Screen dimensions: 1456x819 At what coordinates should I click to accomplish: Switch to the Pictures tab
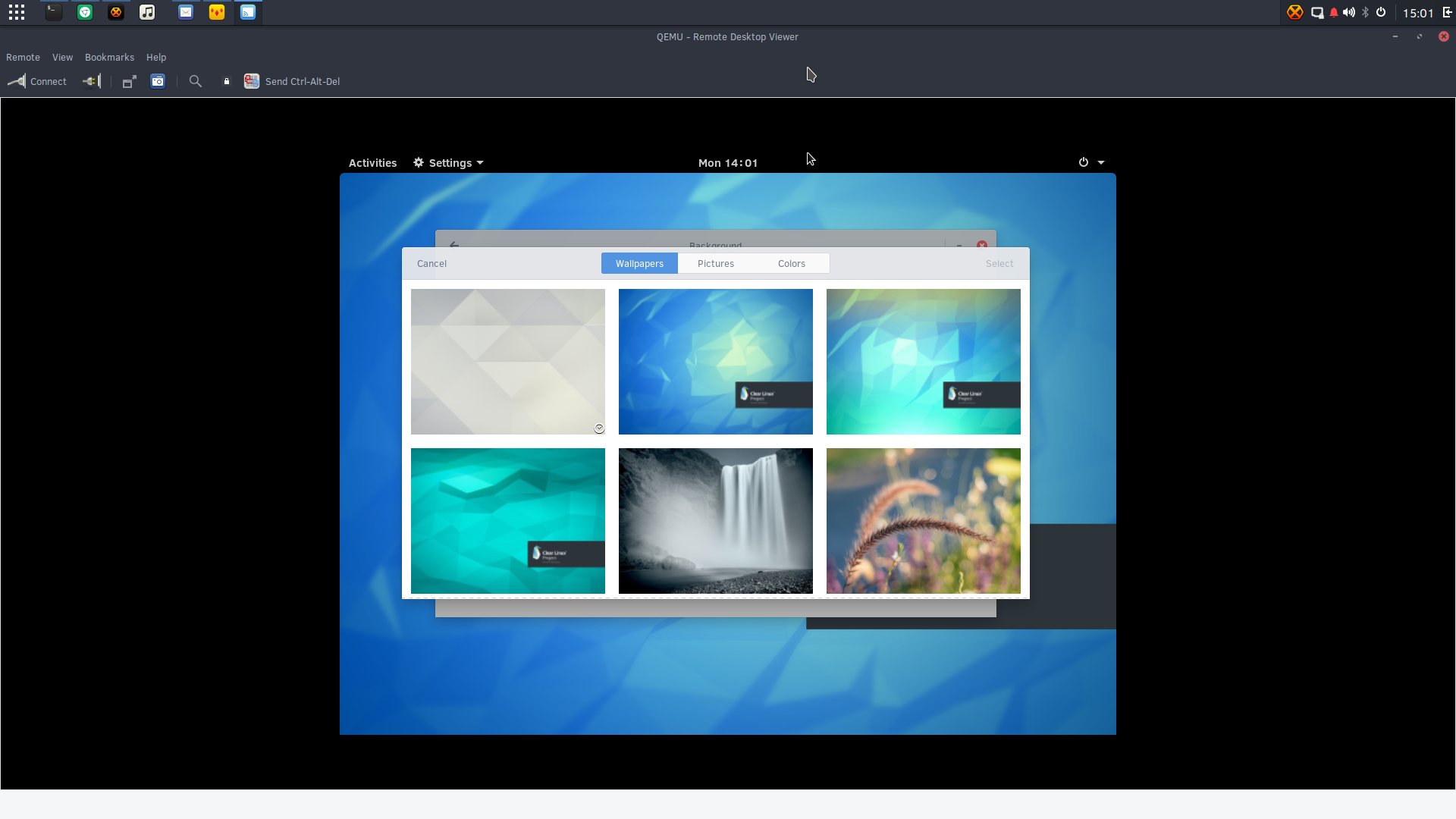716,264
